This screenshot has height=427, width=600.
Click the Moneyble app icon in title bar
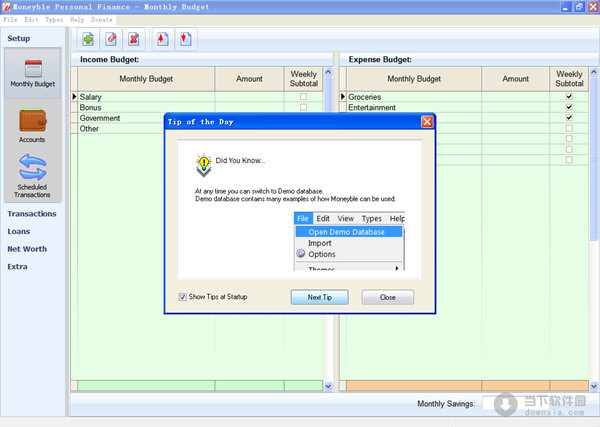coord(6,7)
